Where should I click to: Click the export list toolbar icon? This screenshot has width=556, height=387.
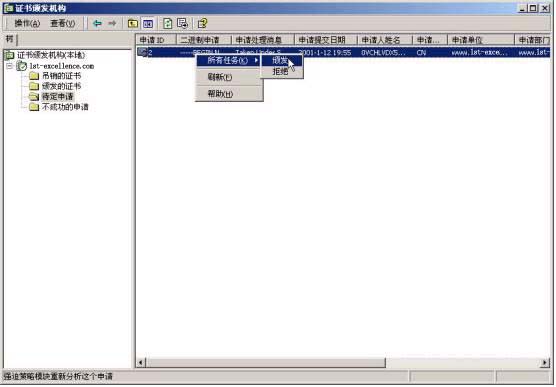point(182,23)
